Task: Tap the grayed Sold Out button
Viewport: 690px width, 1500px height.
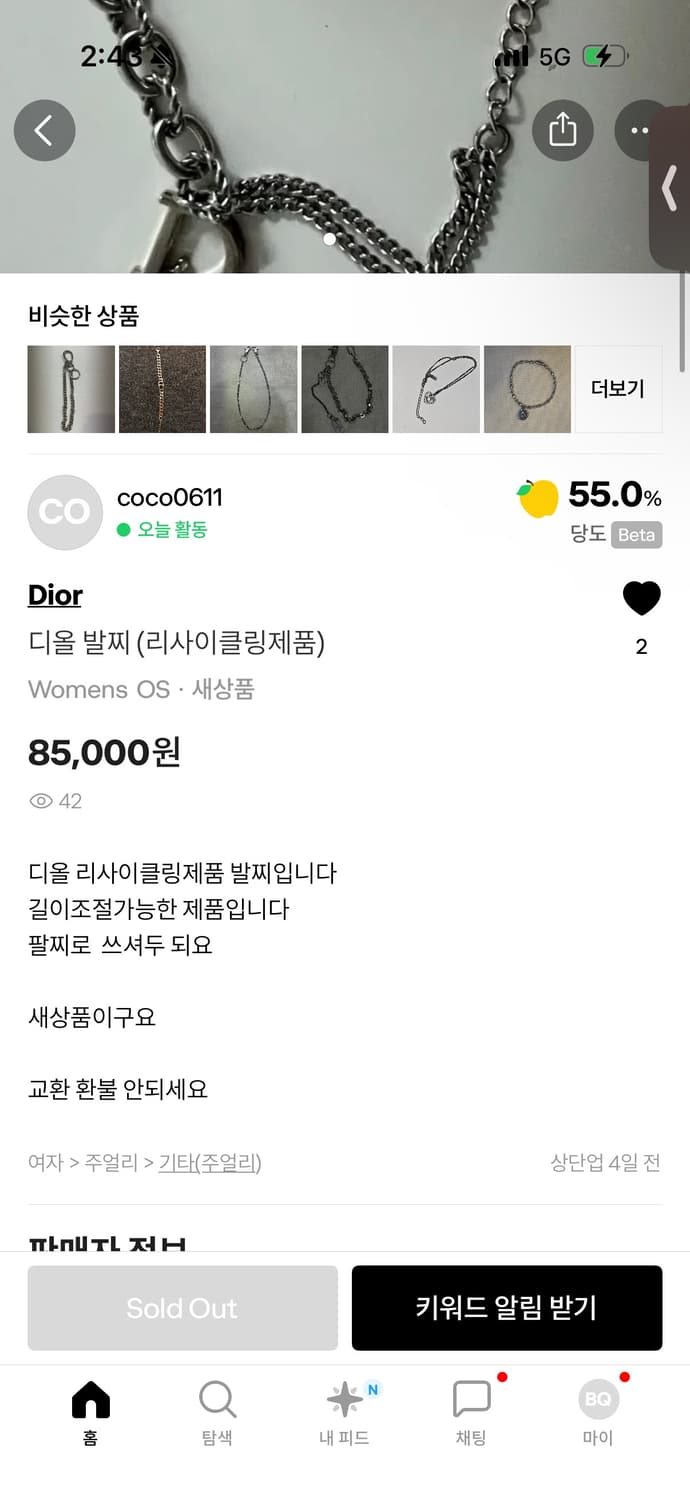Action: tap(182, 1307)
